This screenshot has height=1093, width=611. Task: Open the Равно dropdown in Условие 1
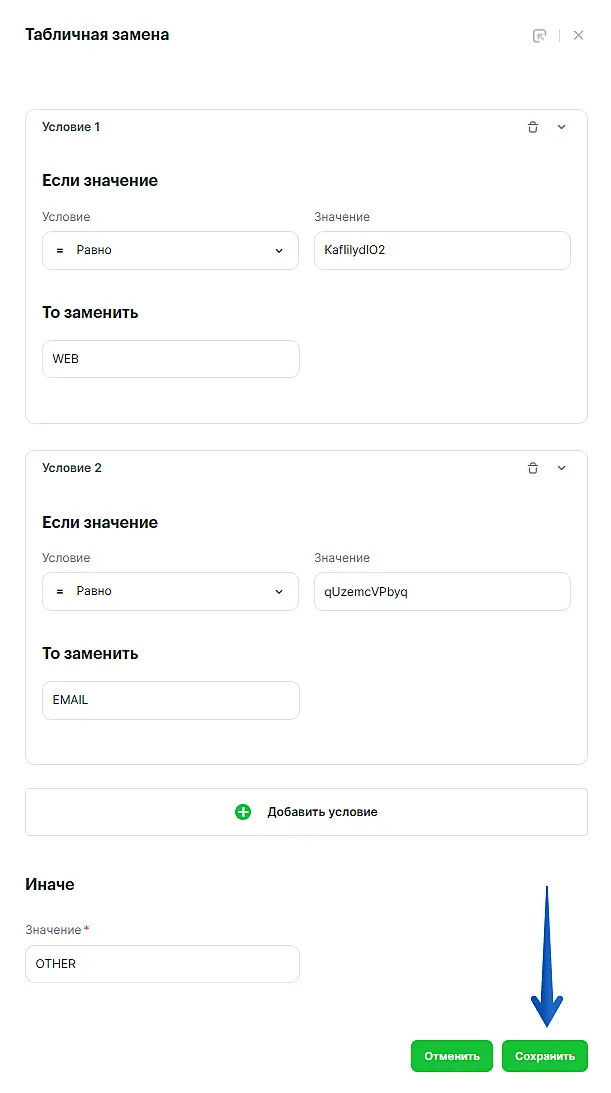[170, 250]
